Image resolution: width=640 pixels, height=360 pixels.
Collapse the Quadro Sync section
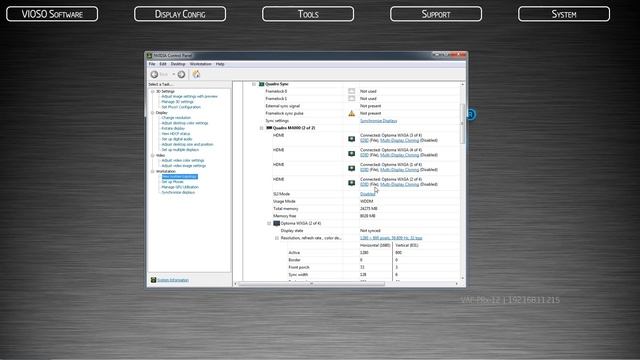click(254, 84)
